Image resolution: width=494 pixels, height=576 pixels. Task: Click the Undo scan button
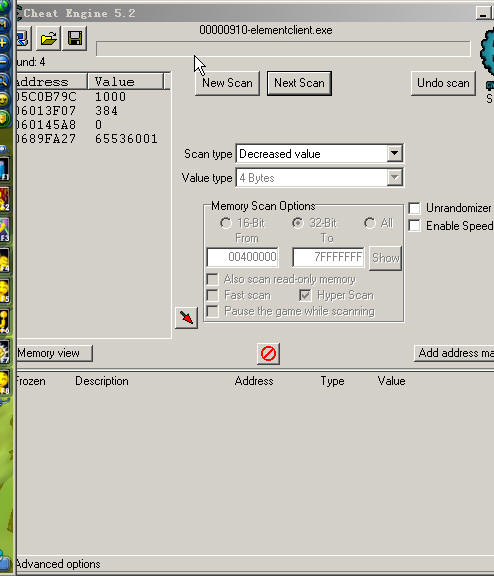[443, 83]
